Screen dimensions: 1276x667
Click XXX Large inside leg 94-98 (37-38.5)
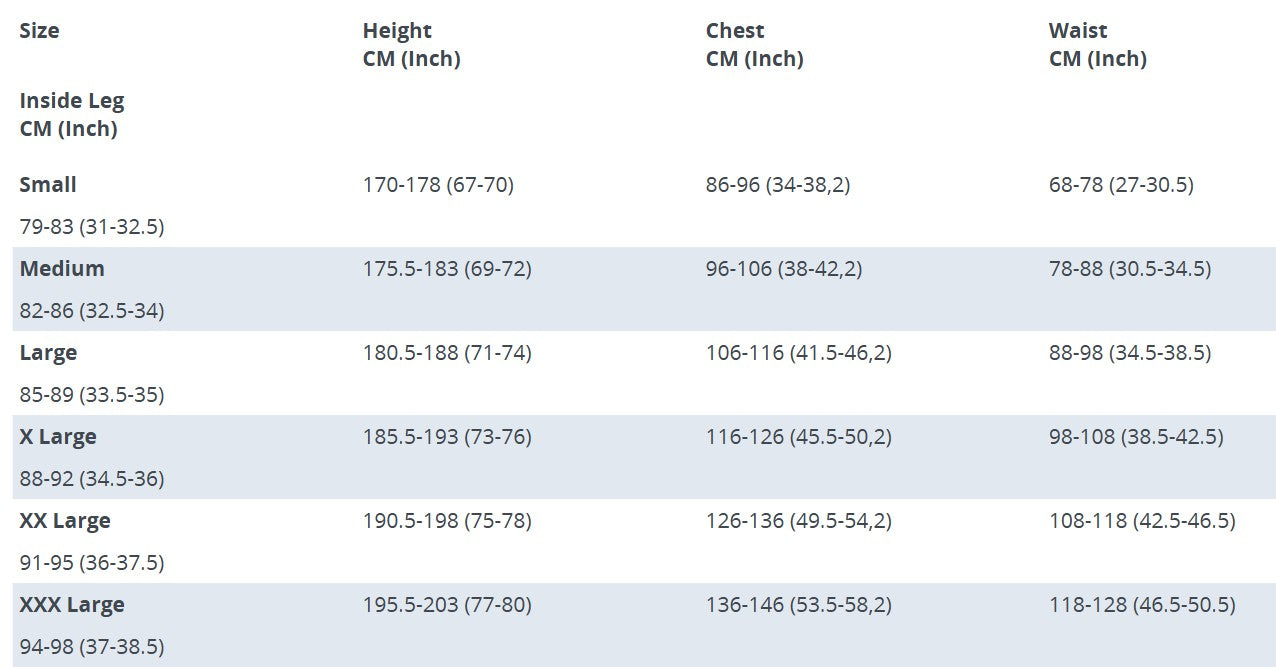coord(92,647)
